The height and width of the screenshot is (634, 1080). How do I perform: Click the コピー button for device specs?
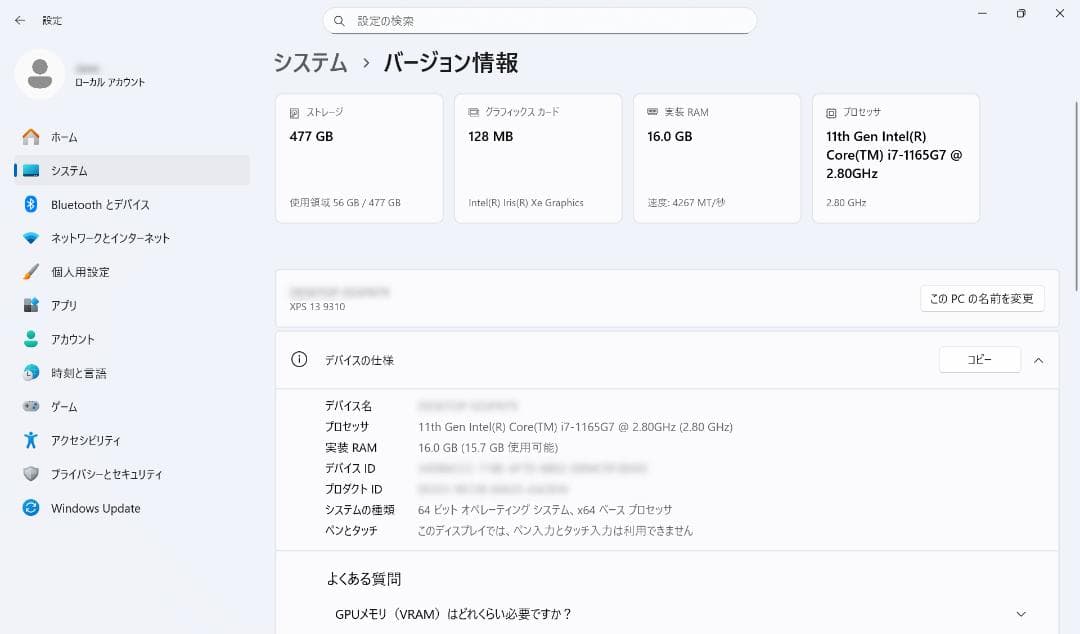click(979, 359)
